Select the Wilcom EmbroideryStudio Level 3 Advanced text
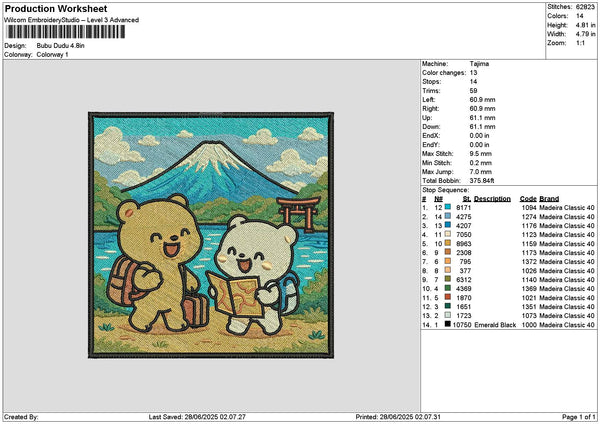 72,20
